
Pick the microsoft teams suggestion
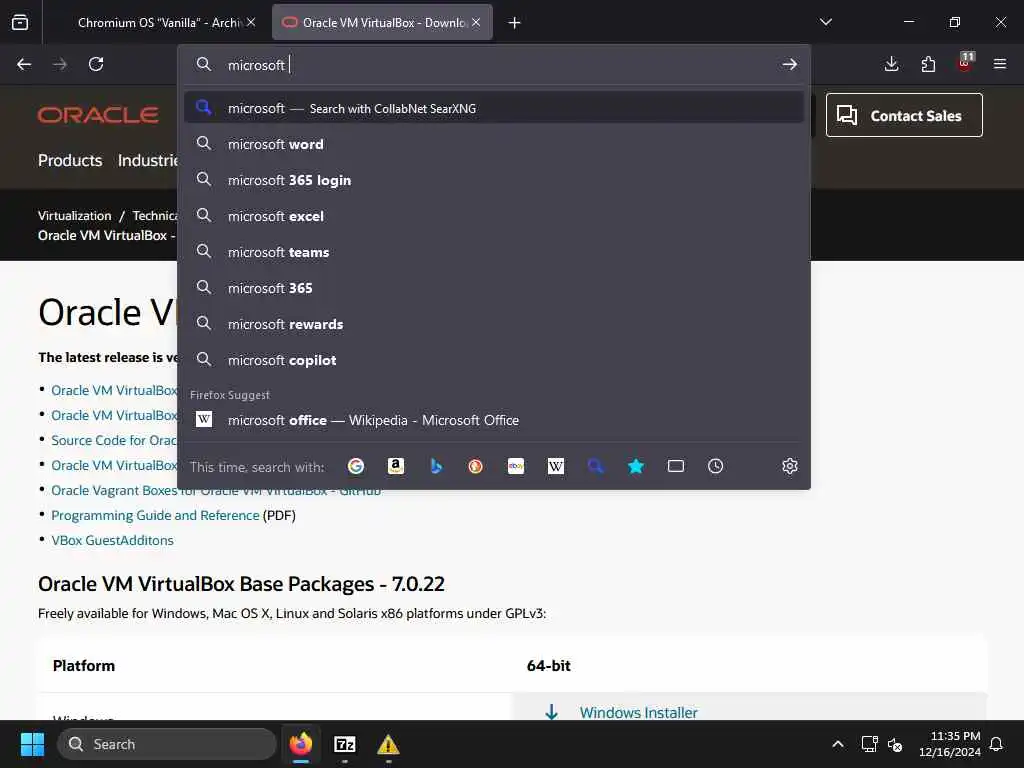[x=494, y=251]
